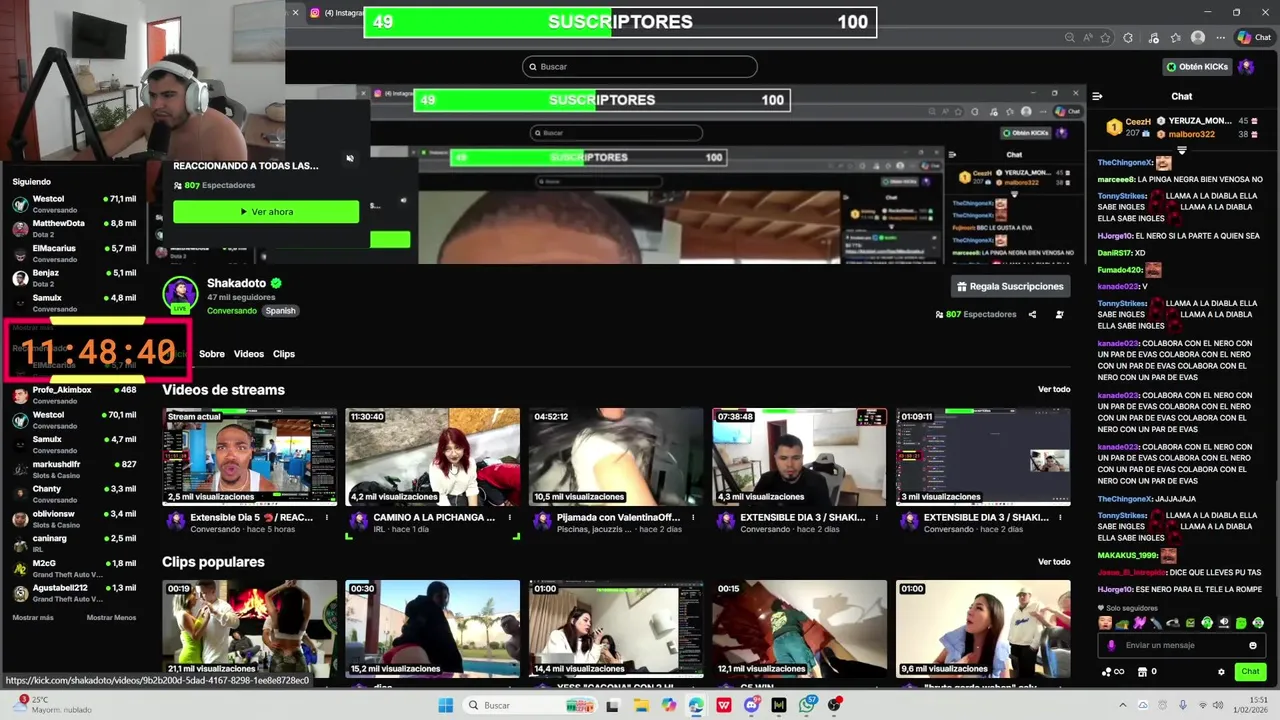Open options menu for 07:38:48 EXTENSIBLE DIA 3 video
1280x720 pixels.
[876, 518]
